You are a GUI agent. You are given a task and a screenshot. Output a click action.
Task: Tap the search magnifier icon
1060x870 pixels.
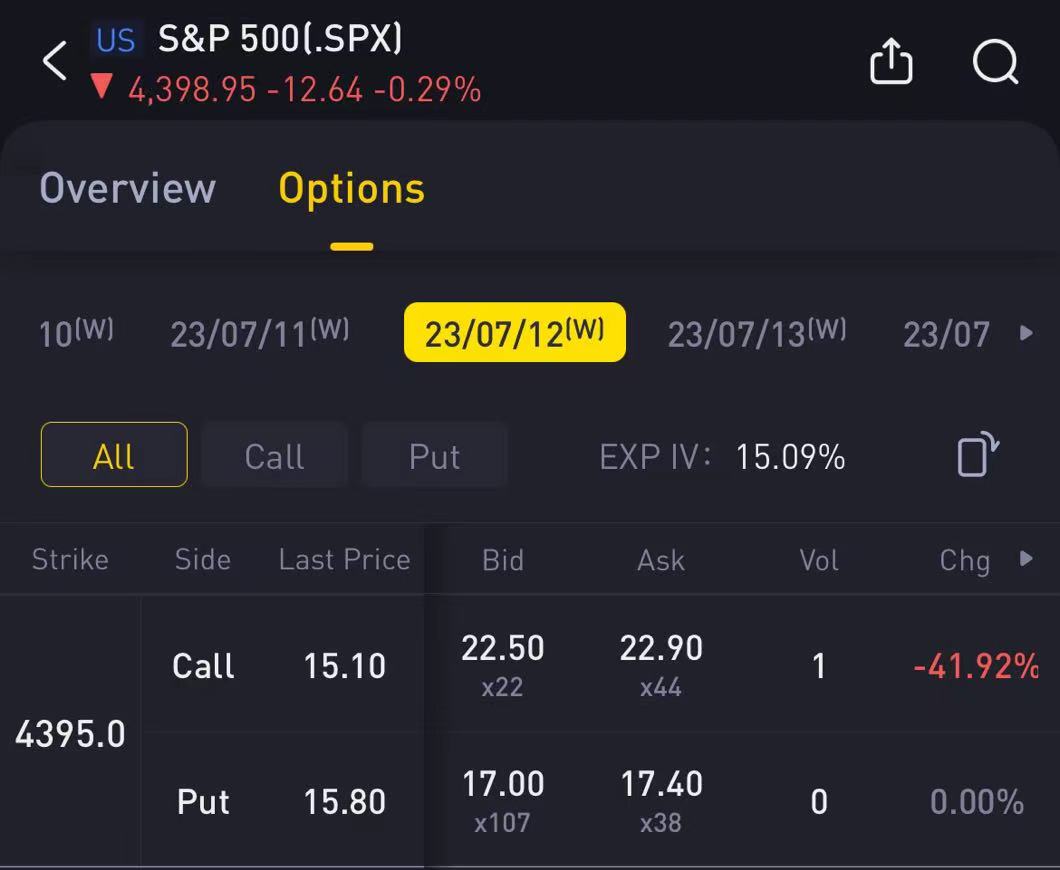[x=995, y=63]
